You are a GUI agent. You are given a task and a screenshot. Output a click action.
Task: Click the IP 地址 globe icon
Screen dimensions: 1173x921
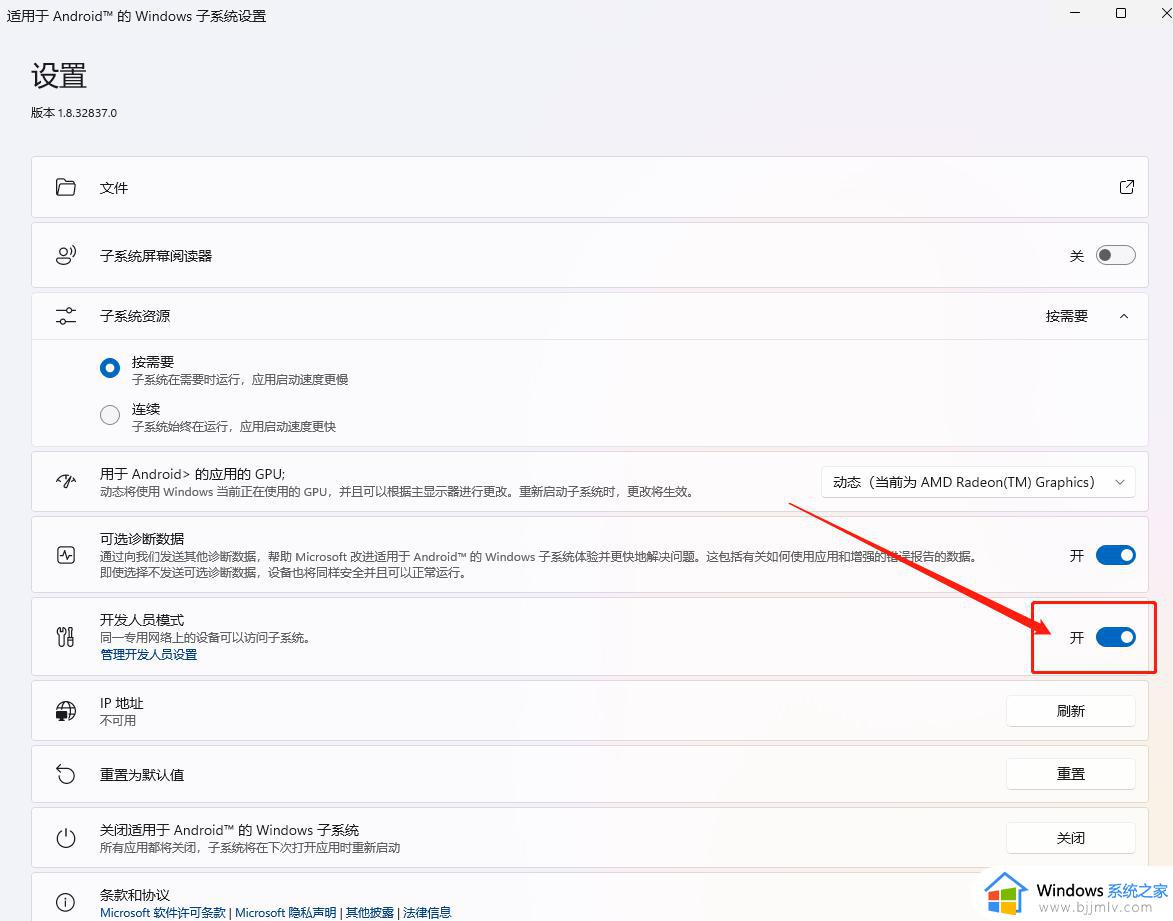(66, 711)
